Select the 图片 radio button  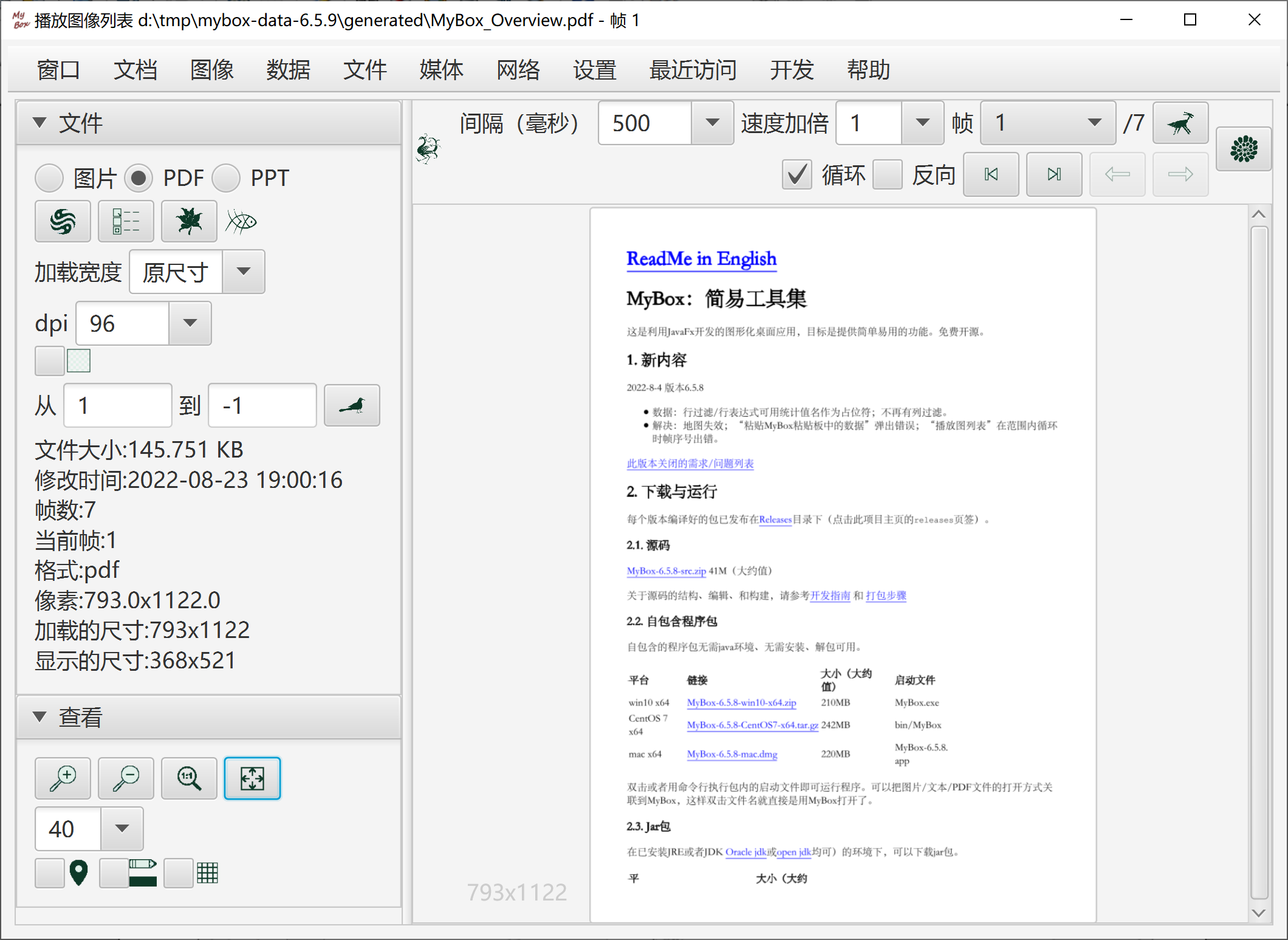pyautogui.click(x=49, y=178)
